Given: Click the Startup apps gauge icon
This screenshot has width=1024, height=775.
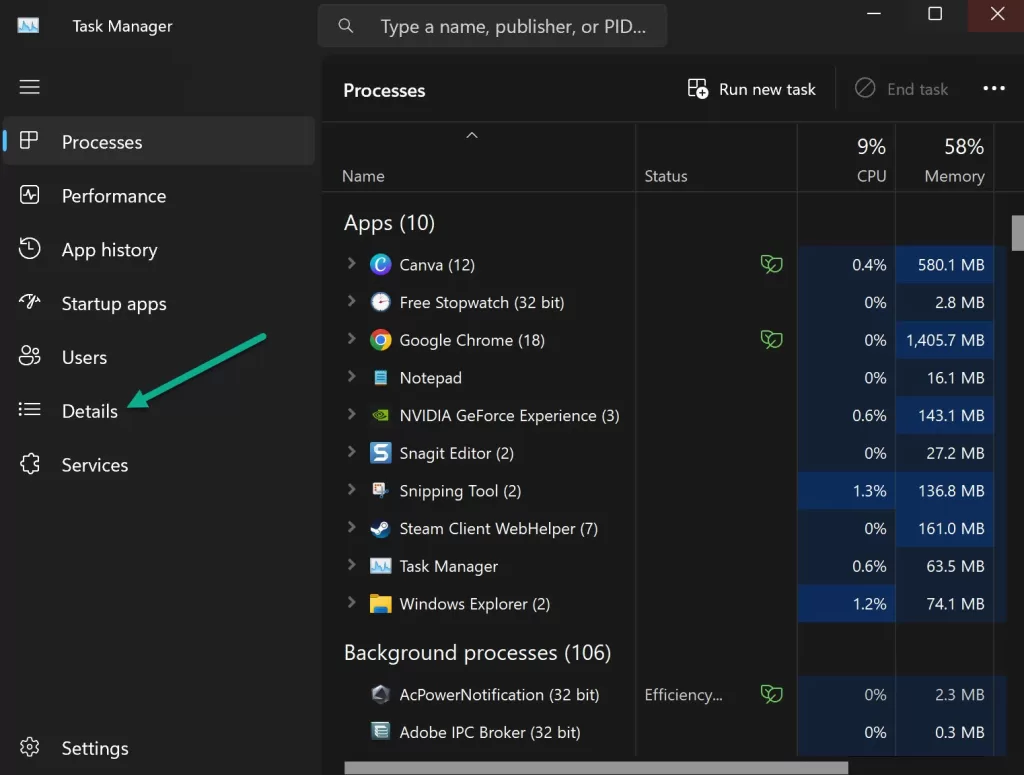Looking at the screenshot, I should (x=29, y=302).
